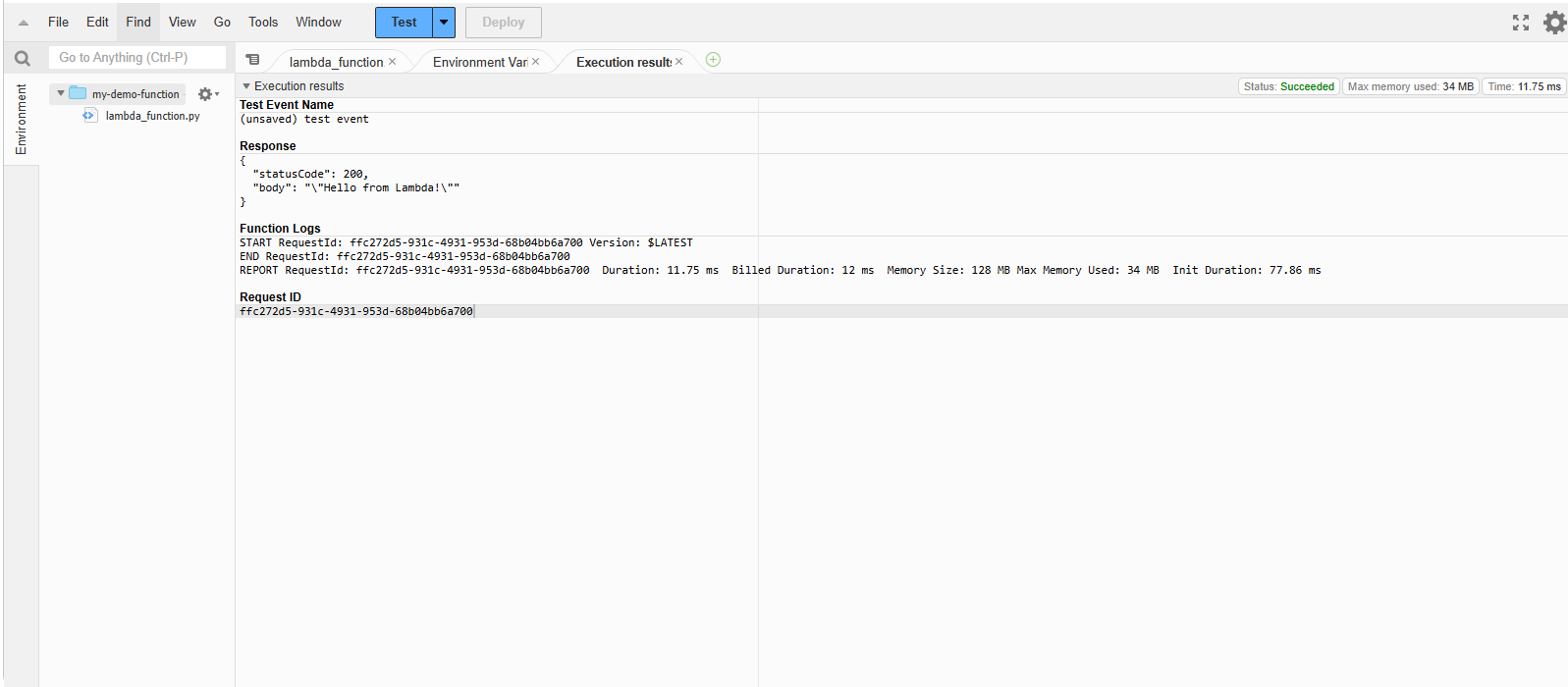Switch to the lambda_function tab
Screen dimensions: 1568x687
click(336, 62)
